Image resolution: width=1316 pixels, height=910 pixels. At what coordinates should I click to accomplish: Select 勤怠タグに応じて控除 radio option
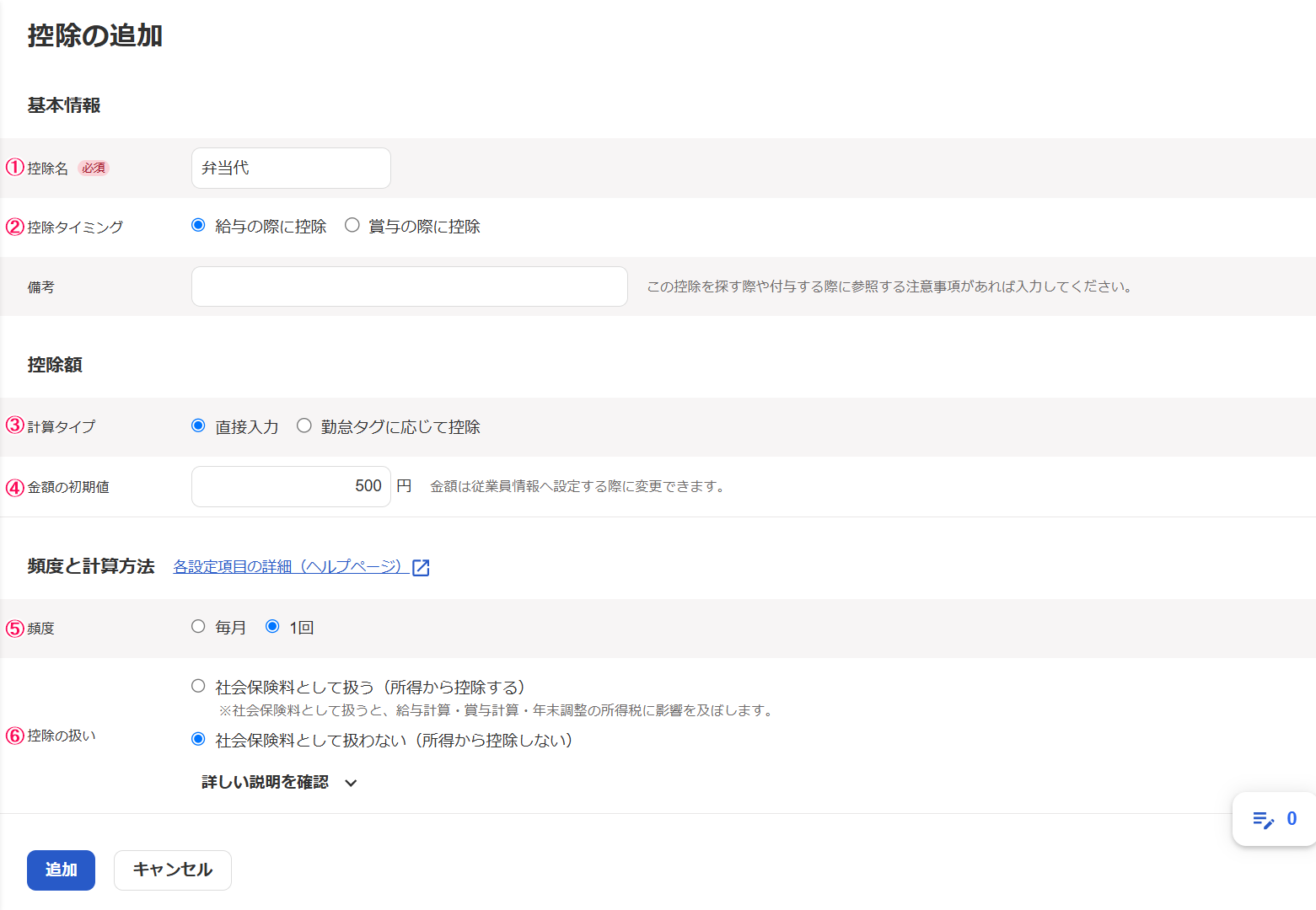point(304,426)
